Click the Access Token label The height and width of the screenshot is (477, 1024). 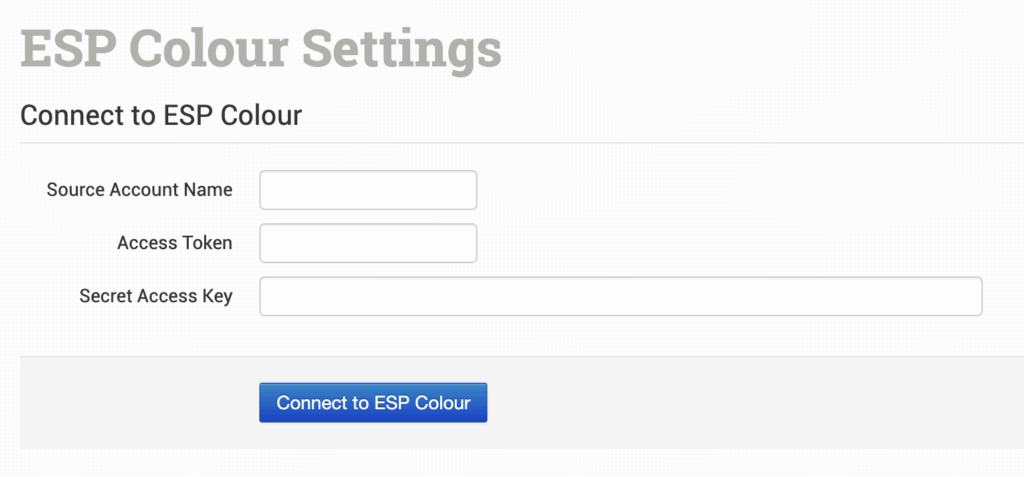174,243
